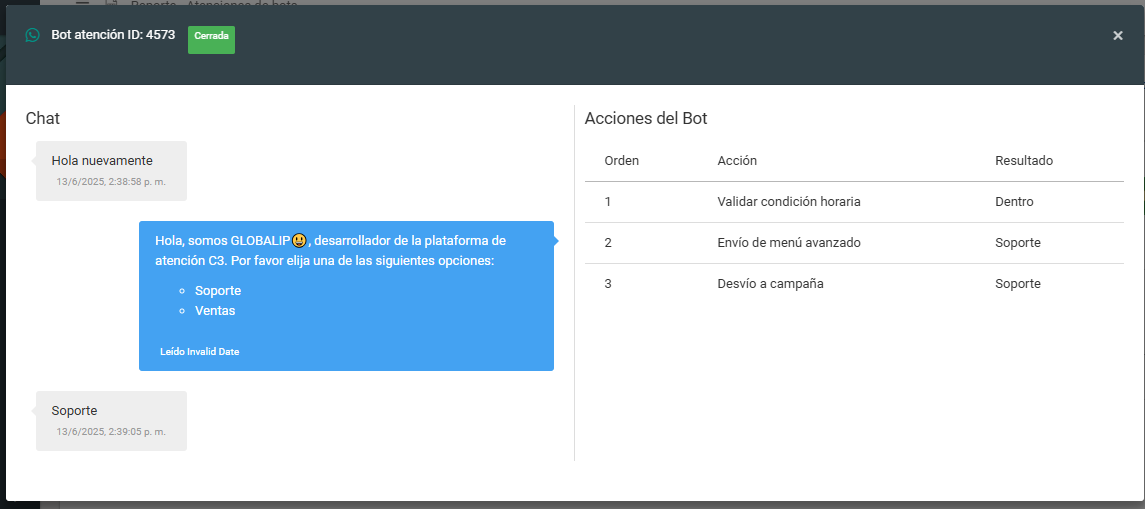1145x509 pixels.
Task: Select the 'Hola nuevamente' chat message
Action: pyautogui.click(x=102, y=160)
